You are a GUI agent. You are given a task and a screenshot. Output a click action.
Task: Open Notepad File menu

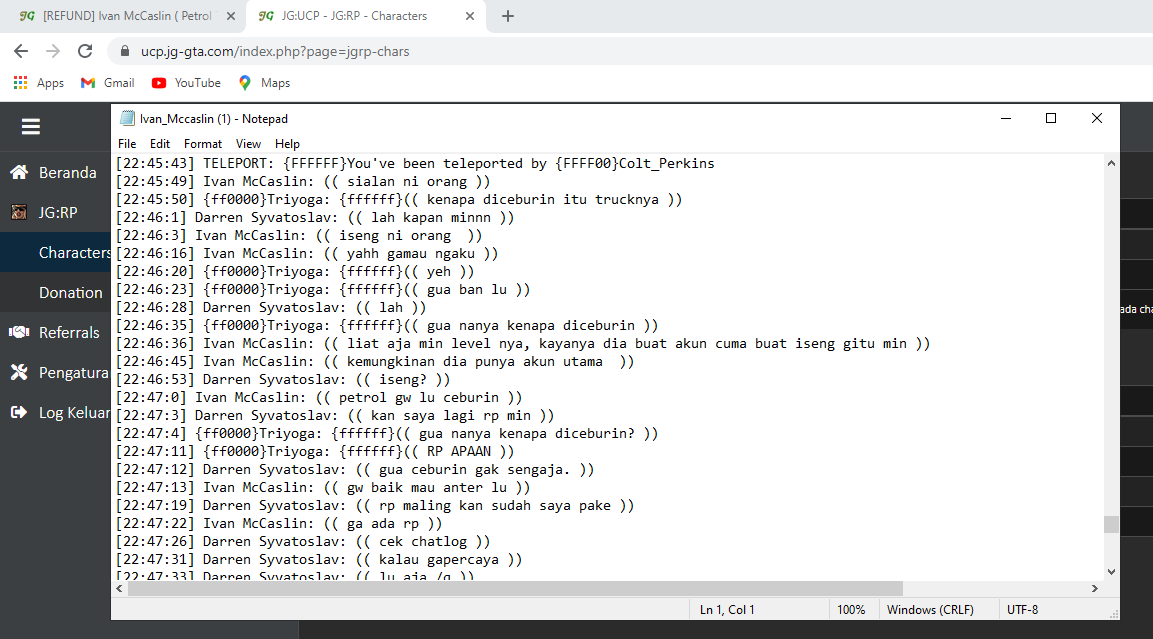click(127, 144)
